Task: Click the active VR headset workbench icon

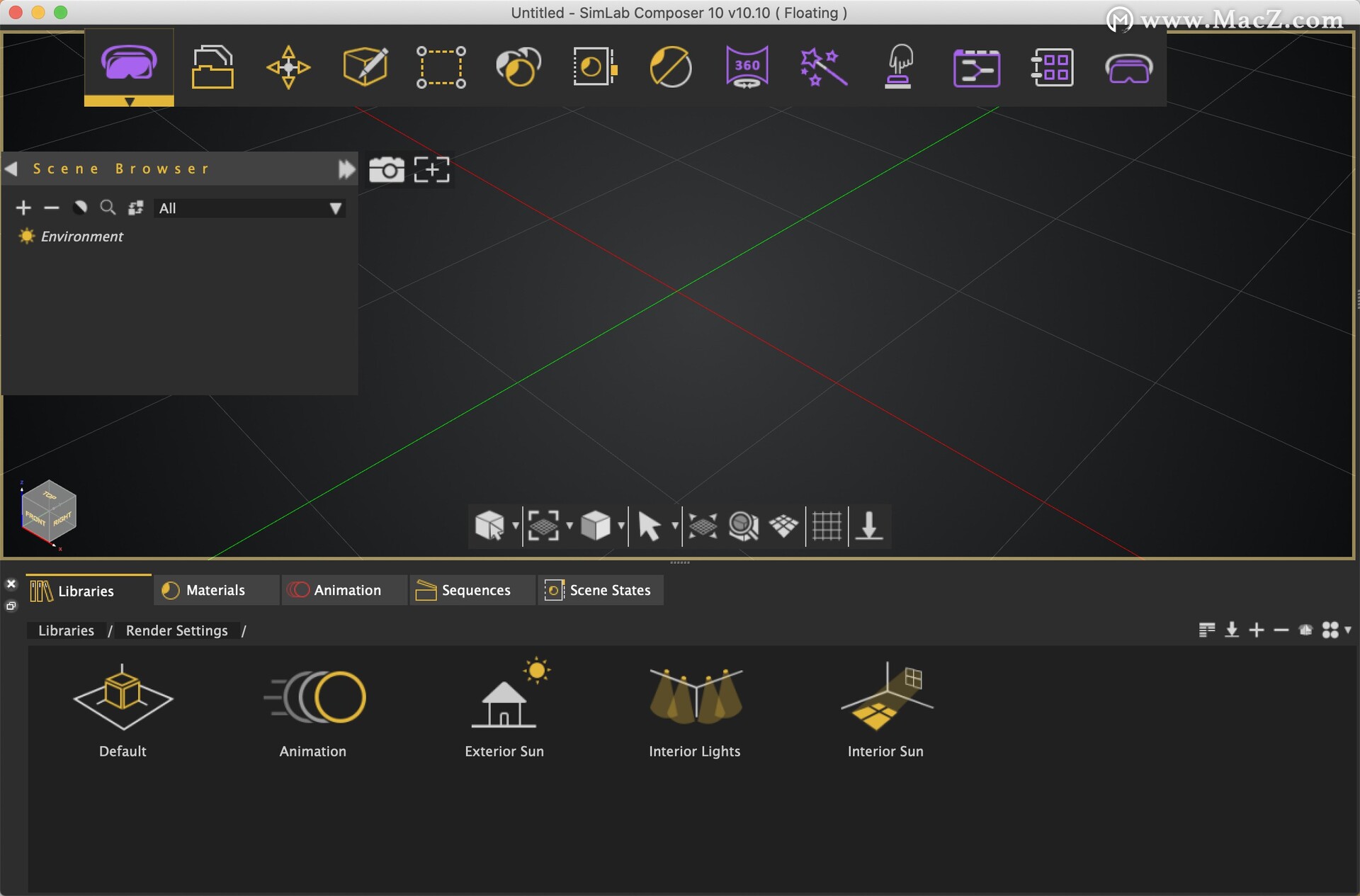Action: [129, 62]
